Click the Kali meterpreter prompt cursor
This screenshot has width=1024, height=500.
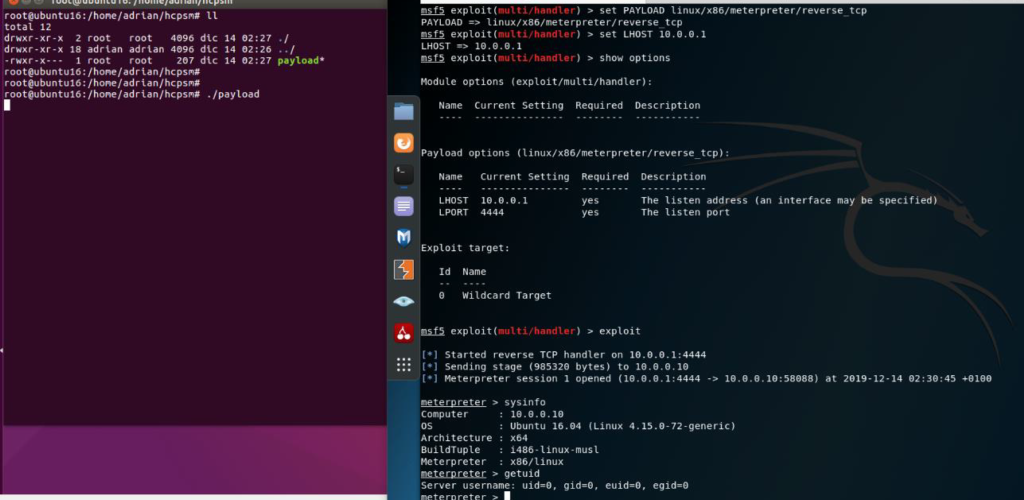pos(507,495)
